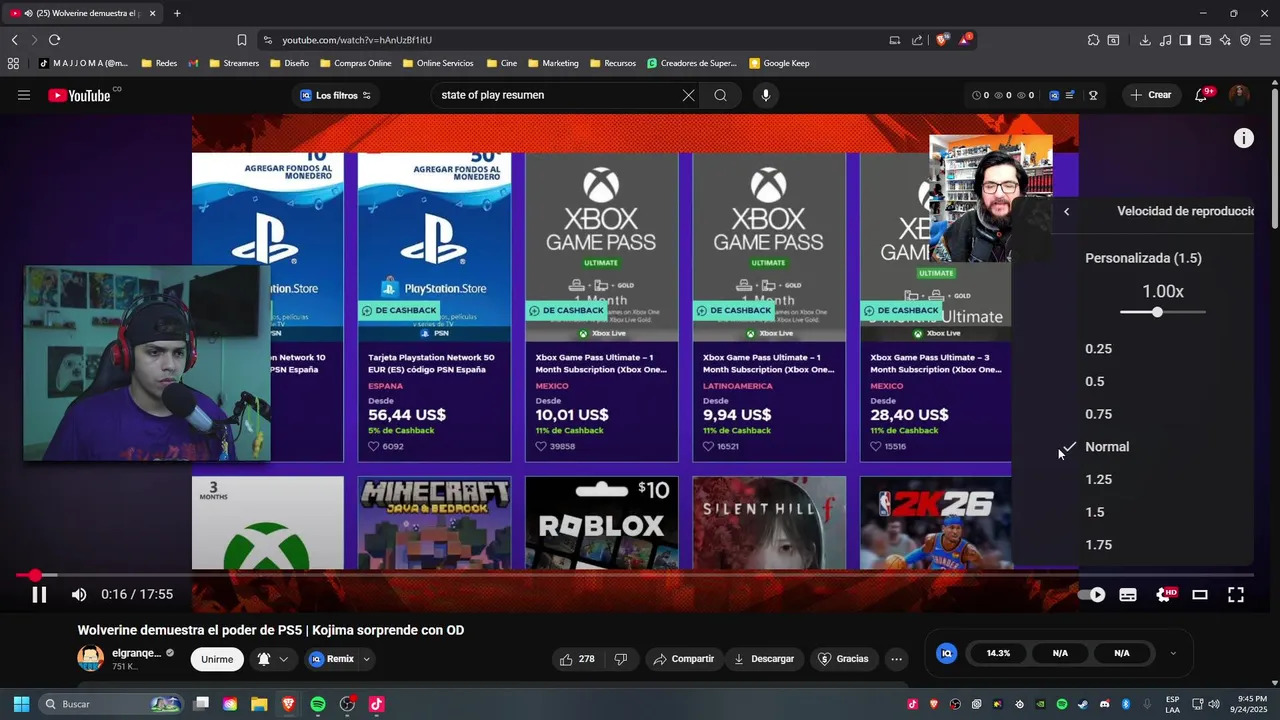Click the custom speed slider handle
This screenshot has width=1280, height=720.
click(x=1157, y=313)
